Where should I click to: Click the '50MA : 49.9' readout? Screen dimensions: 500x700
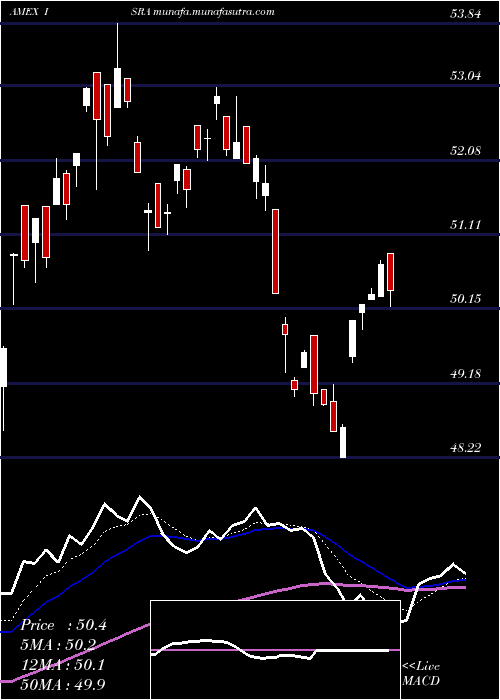[63, 685]
